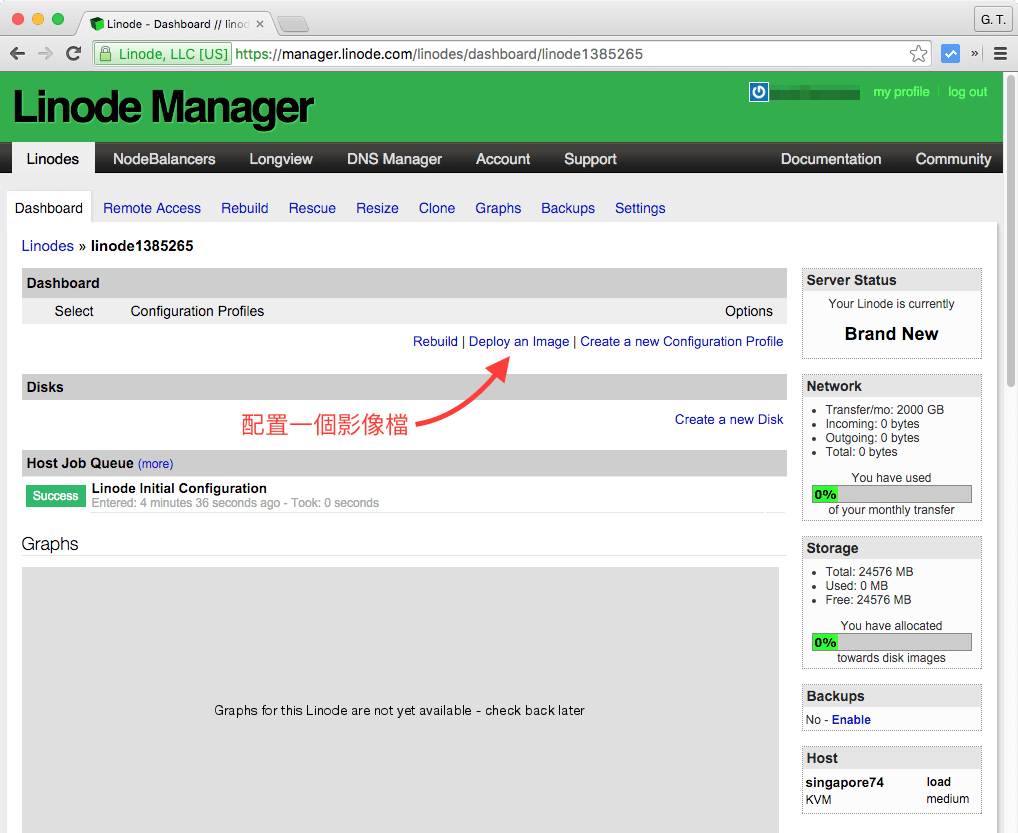Open the NodeBalancers section

[164, 158]
